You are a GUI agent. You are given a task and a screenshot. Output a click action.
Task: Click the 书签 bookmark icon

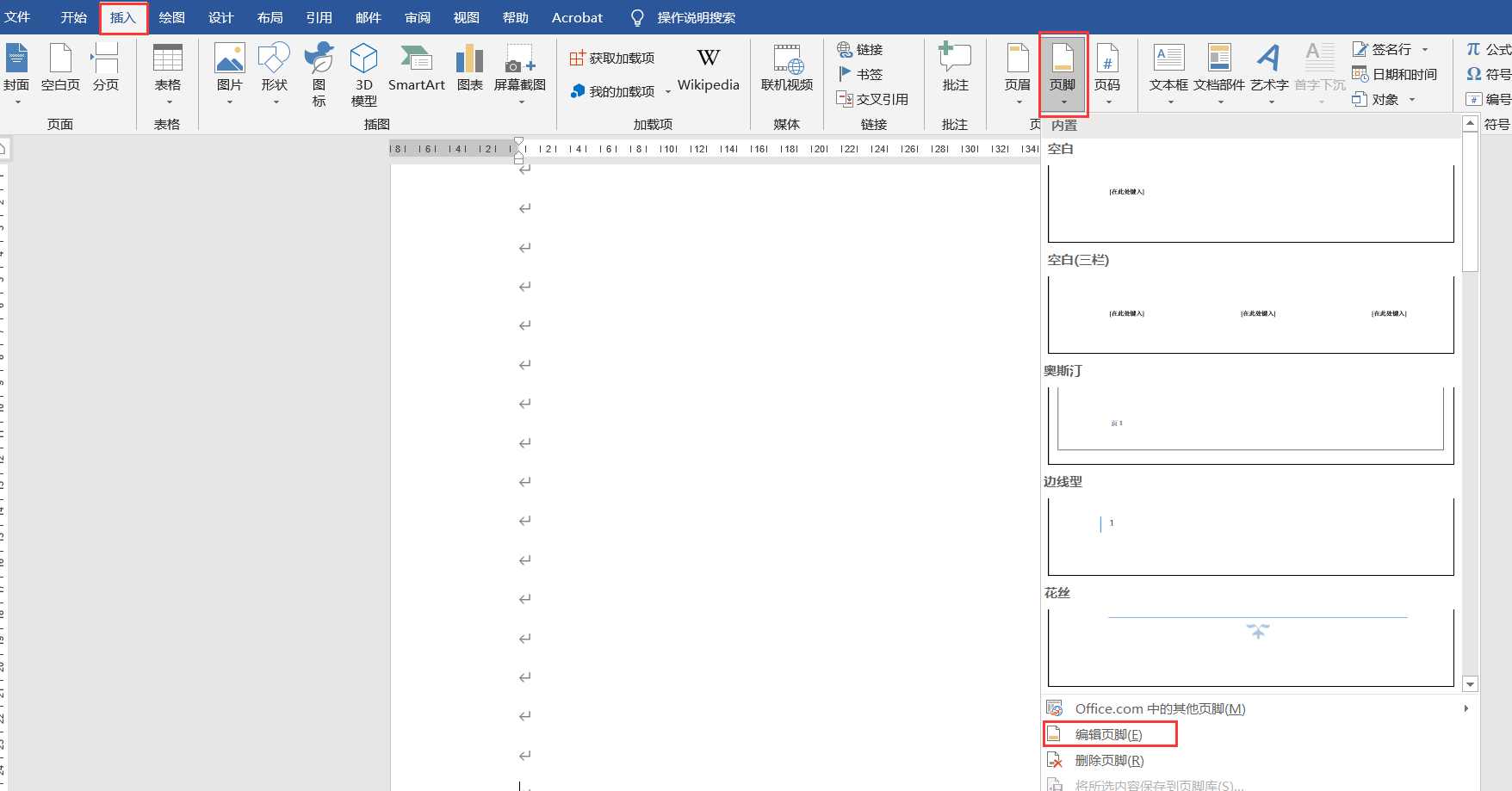(x=860, y=75)
